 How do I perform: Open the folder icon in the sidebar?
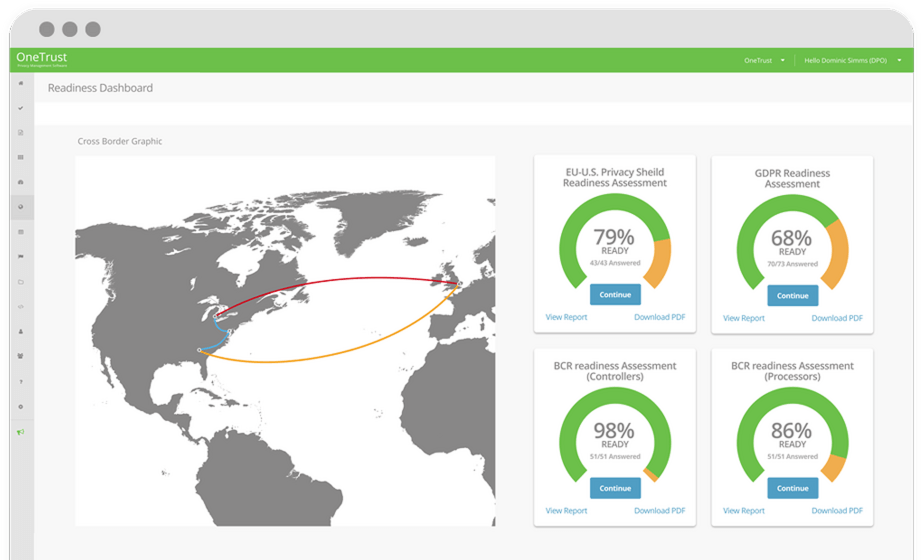point(21,282)
